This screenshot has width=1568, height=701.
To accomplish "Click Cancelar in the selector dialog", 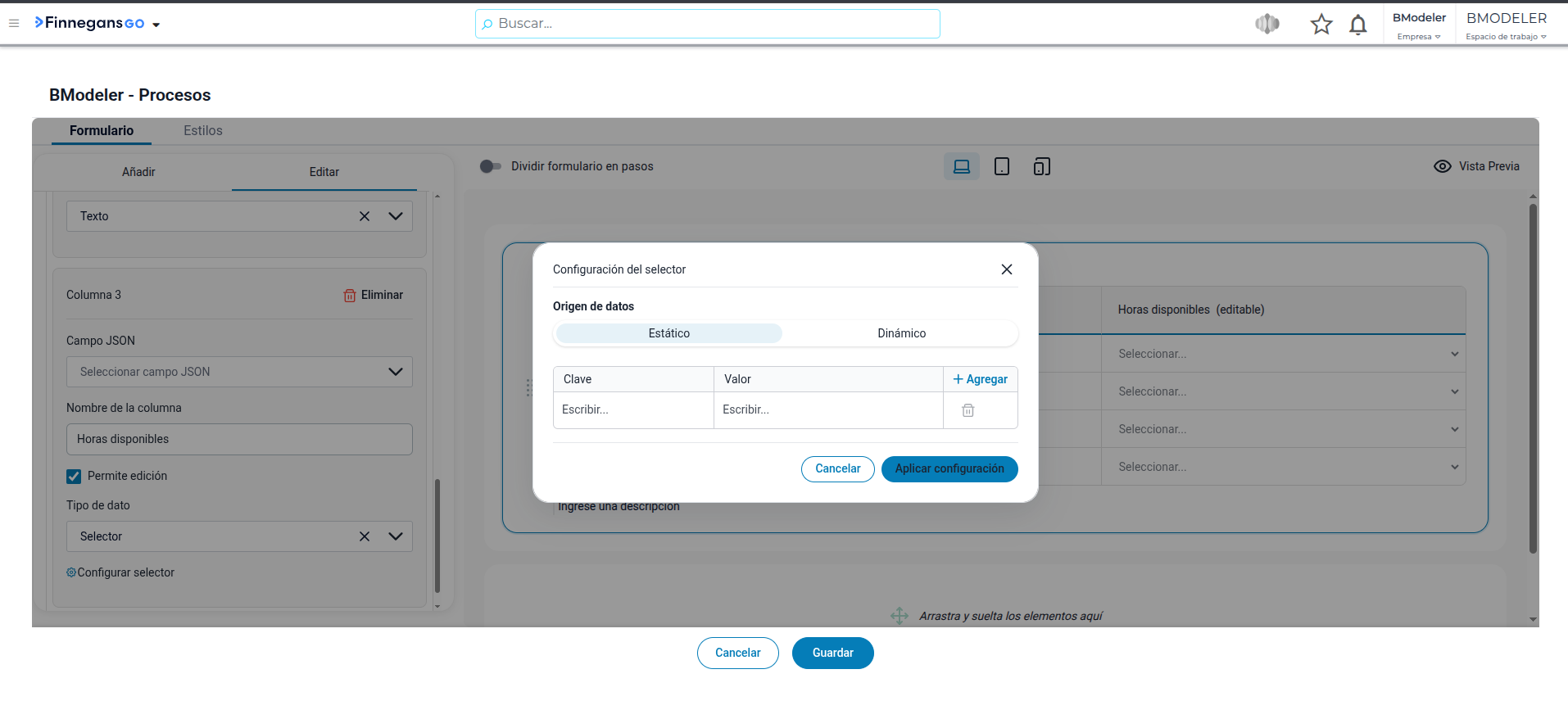I will pos(837,469).
